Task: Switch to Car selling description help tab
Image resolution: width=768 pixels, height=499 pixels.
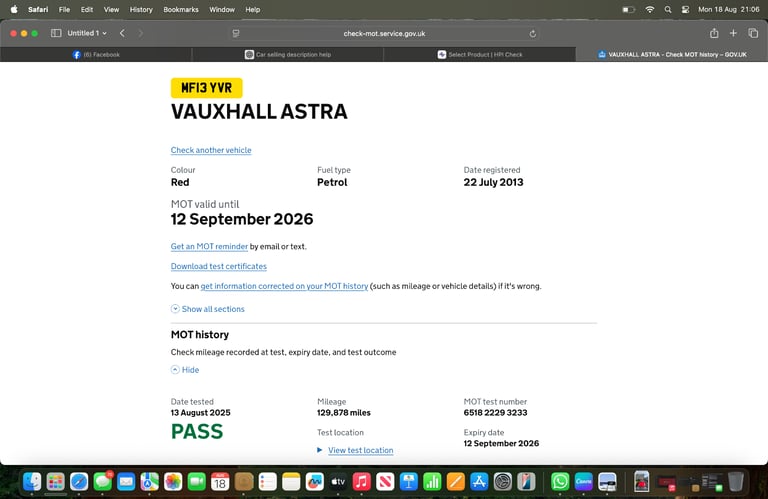Action: [x=288, y=54]
